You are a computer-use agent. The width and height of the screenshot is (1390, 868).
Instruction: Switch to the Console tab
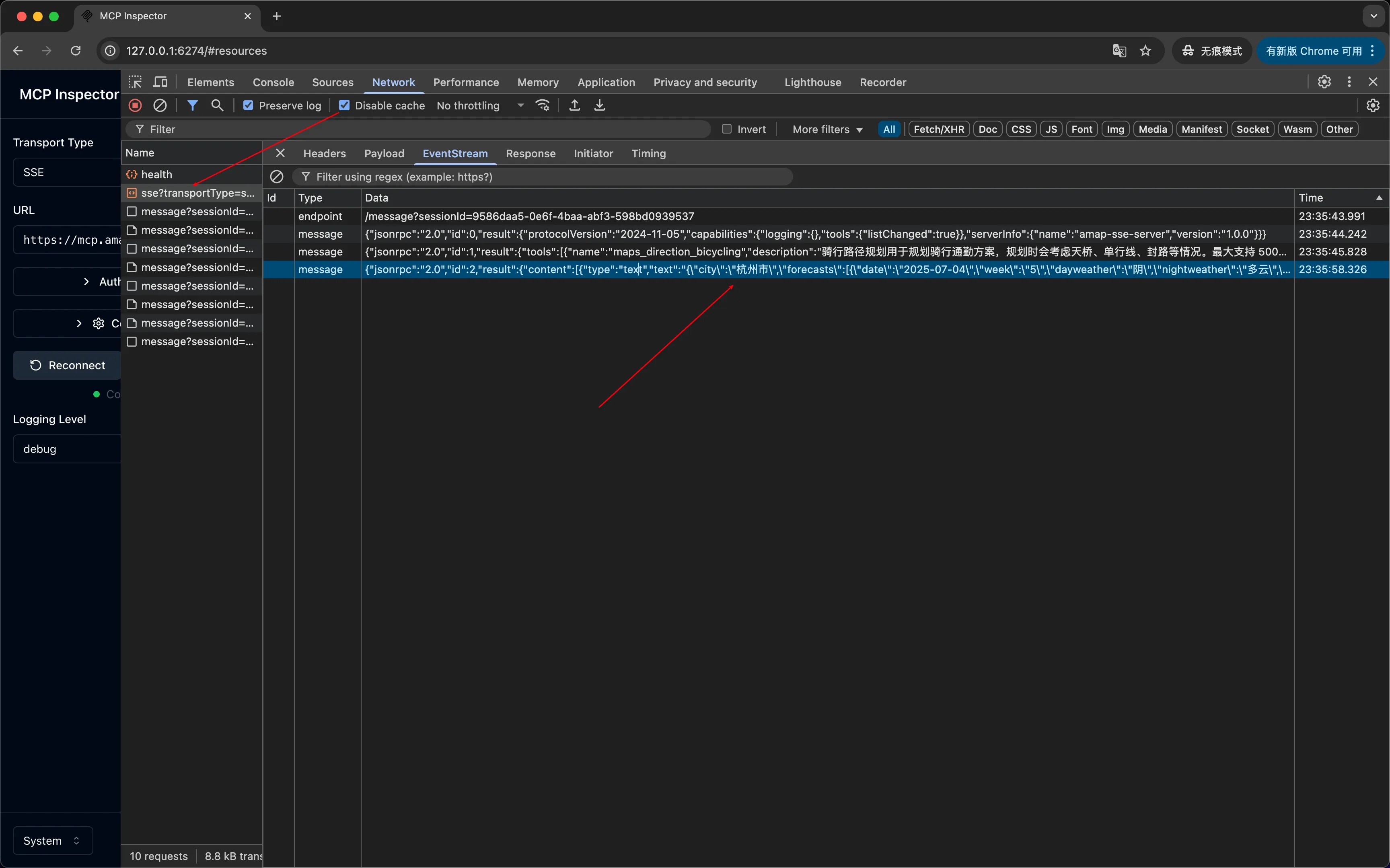click(273, 82)
